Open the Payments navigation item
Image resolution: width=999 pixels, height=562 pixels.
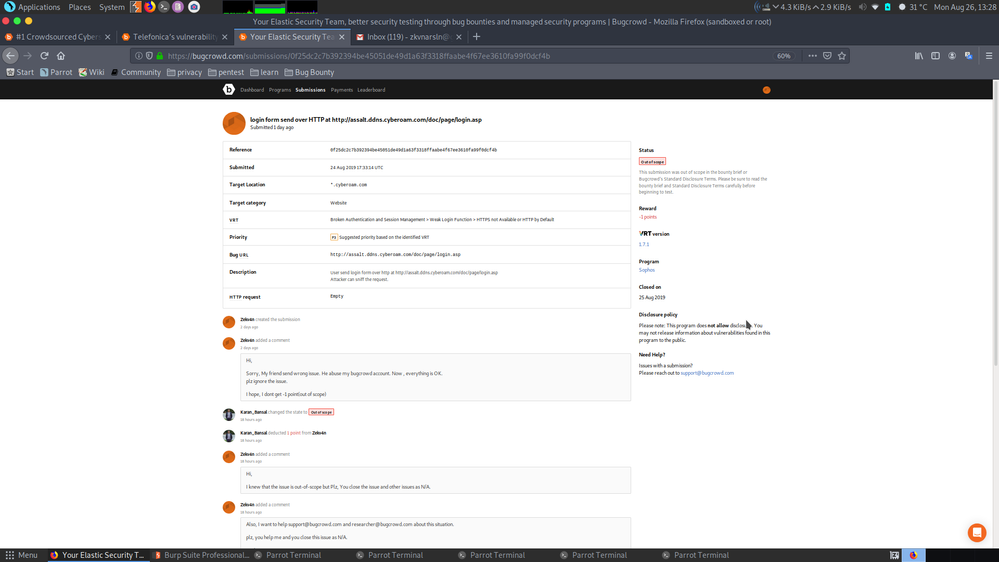(x=341, y=90)
